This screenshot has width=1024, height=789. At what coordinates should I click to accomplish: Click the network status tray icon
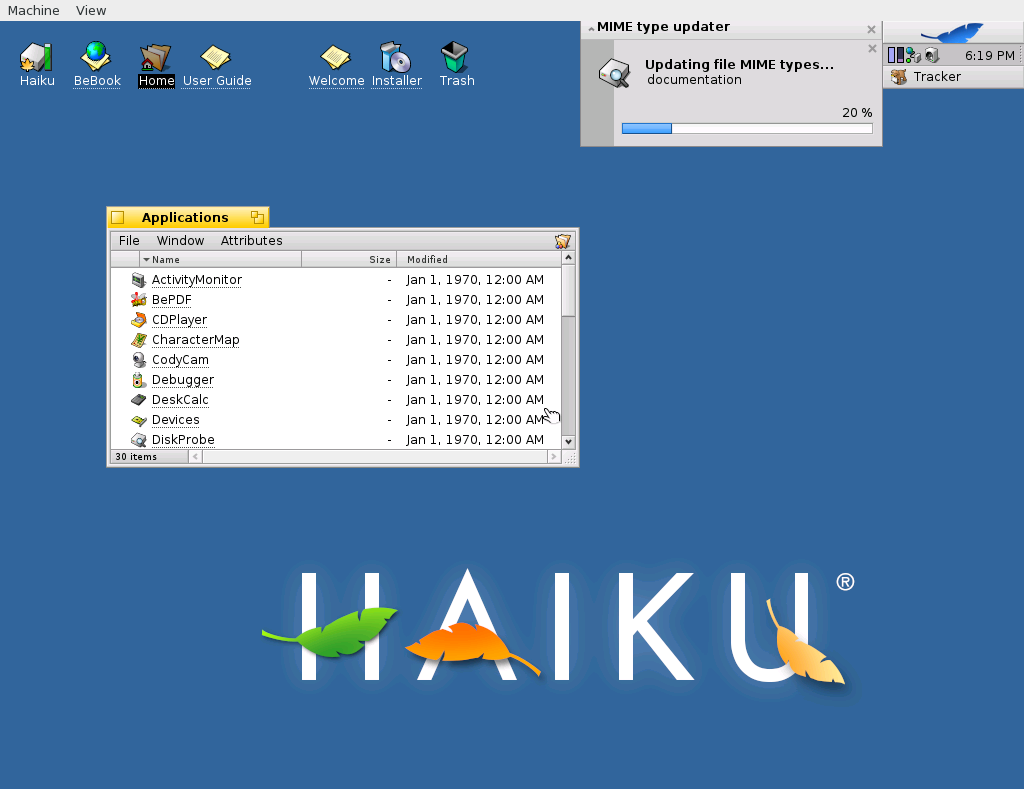[x=913, y=56]
